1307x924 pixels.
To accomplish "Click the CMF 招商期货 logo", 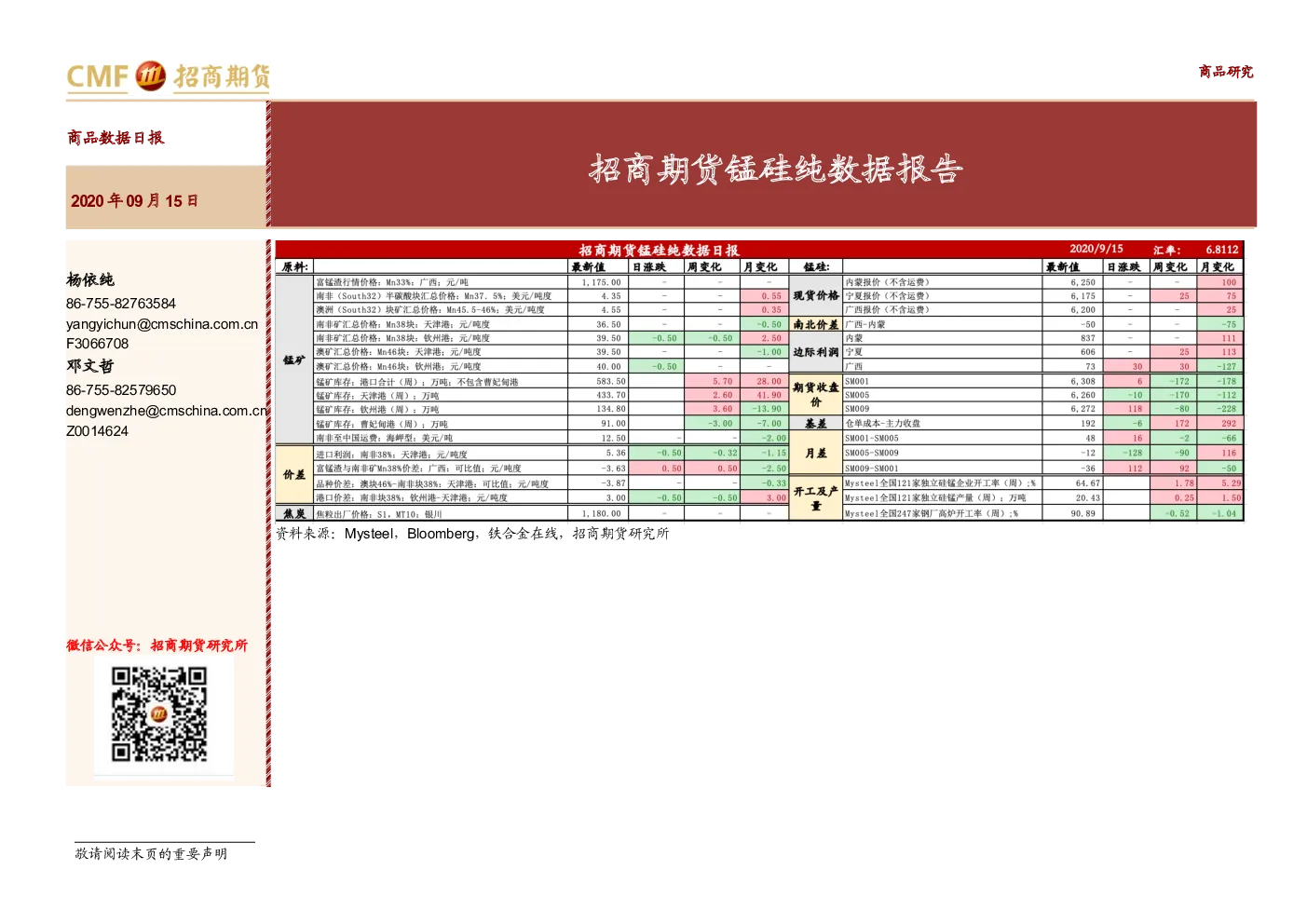I will (169, 76).
